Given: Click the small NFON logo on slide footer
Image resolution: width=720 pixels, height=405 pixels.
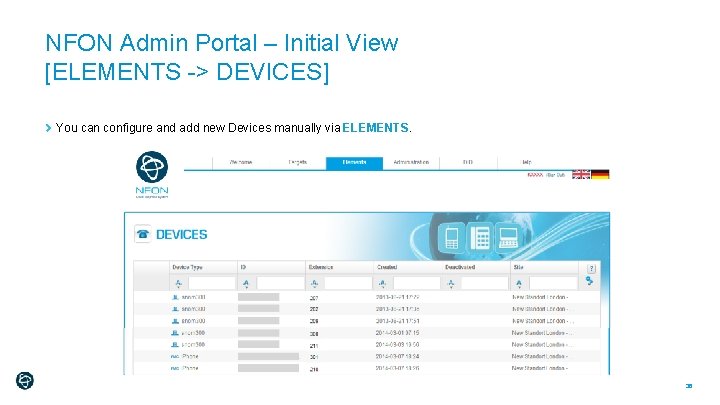Looking at the screenshot, I should coord(25,381).
